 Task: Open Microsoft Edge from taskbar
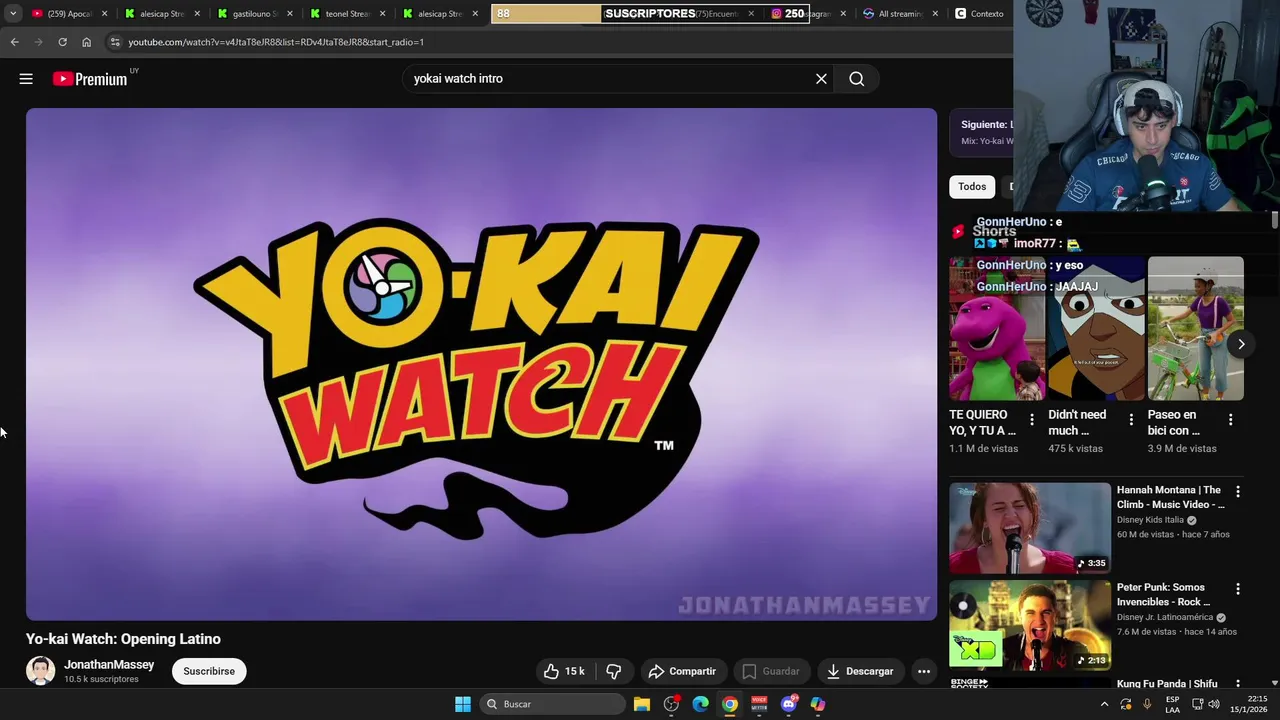700,704
